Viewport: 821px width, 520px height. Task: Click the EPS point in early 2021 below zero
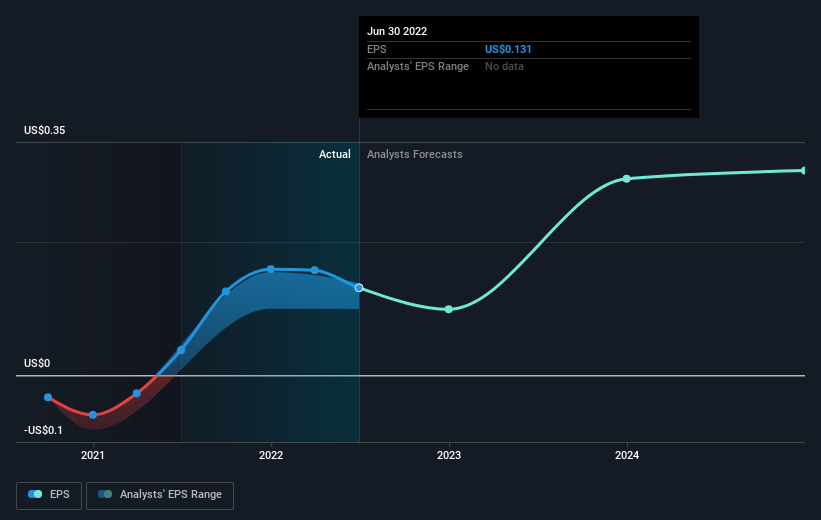tap(137, 393)
